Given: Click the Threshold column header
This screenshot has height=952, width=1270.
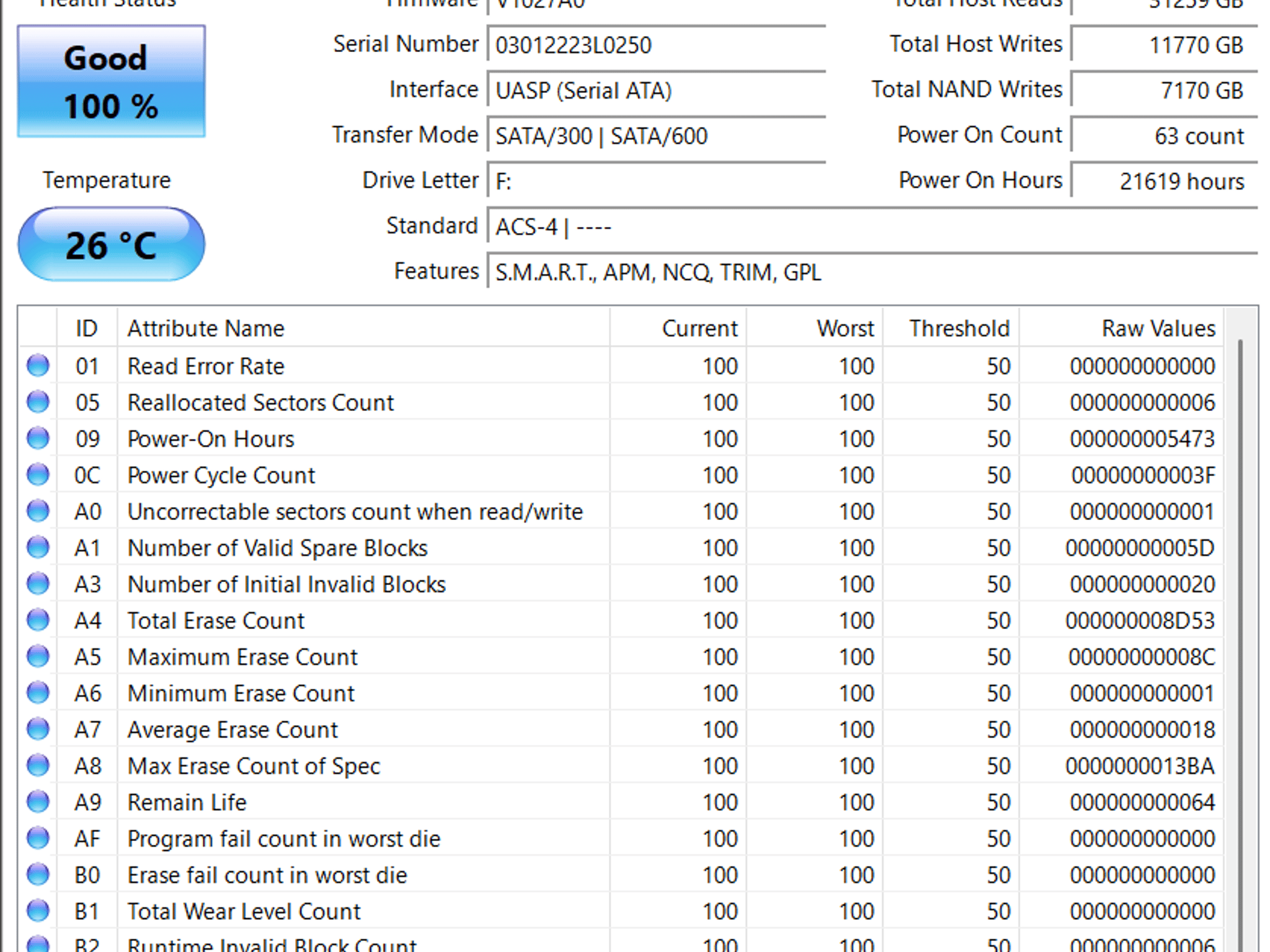Looking at the screenshot, I should (x=951, y=328).
